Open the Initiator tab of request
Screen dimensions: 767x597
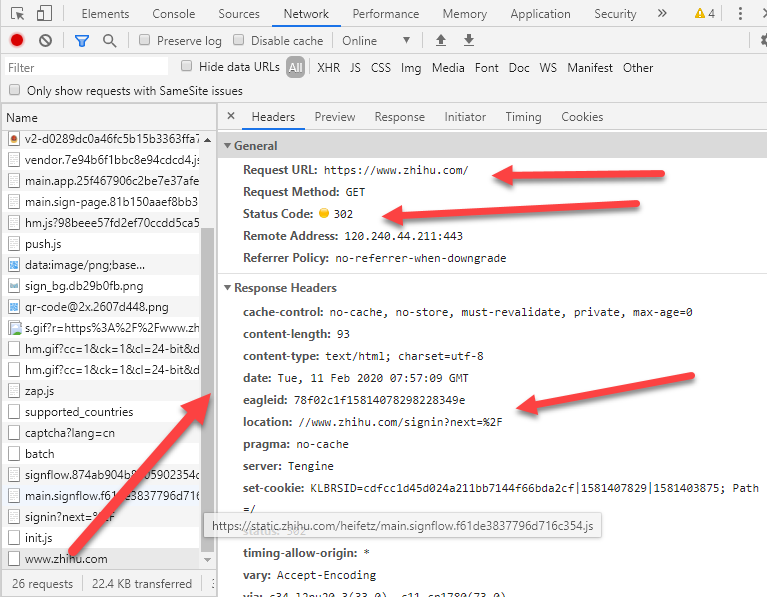click(x=465, y=117)
